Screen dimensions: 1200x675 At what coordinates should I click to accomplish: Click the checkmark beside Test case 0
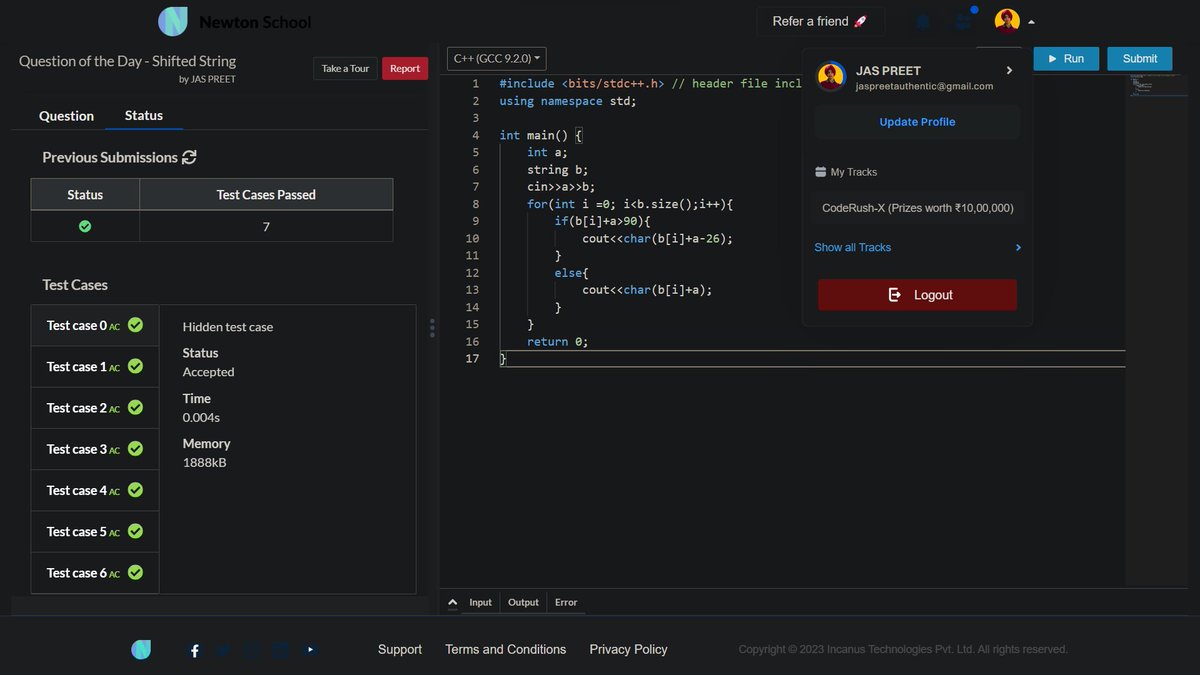pos(135,325)
